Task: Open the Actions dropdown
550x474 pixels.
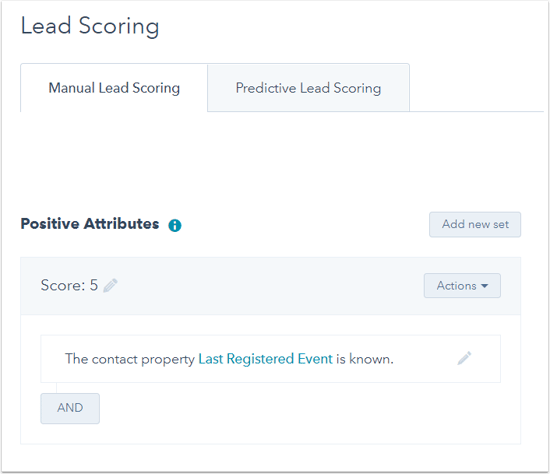Action: coord(462,286)
